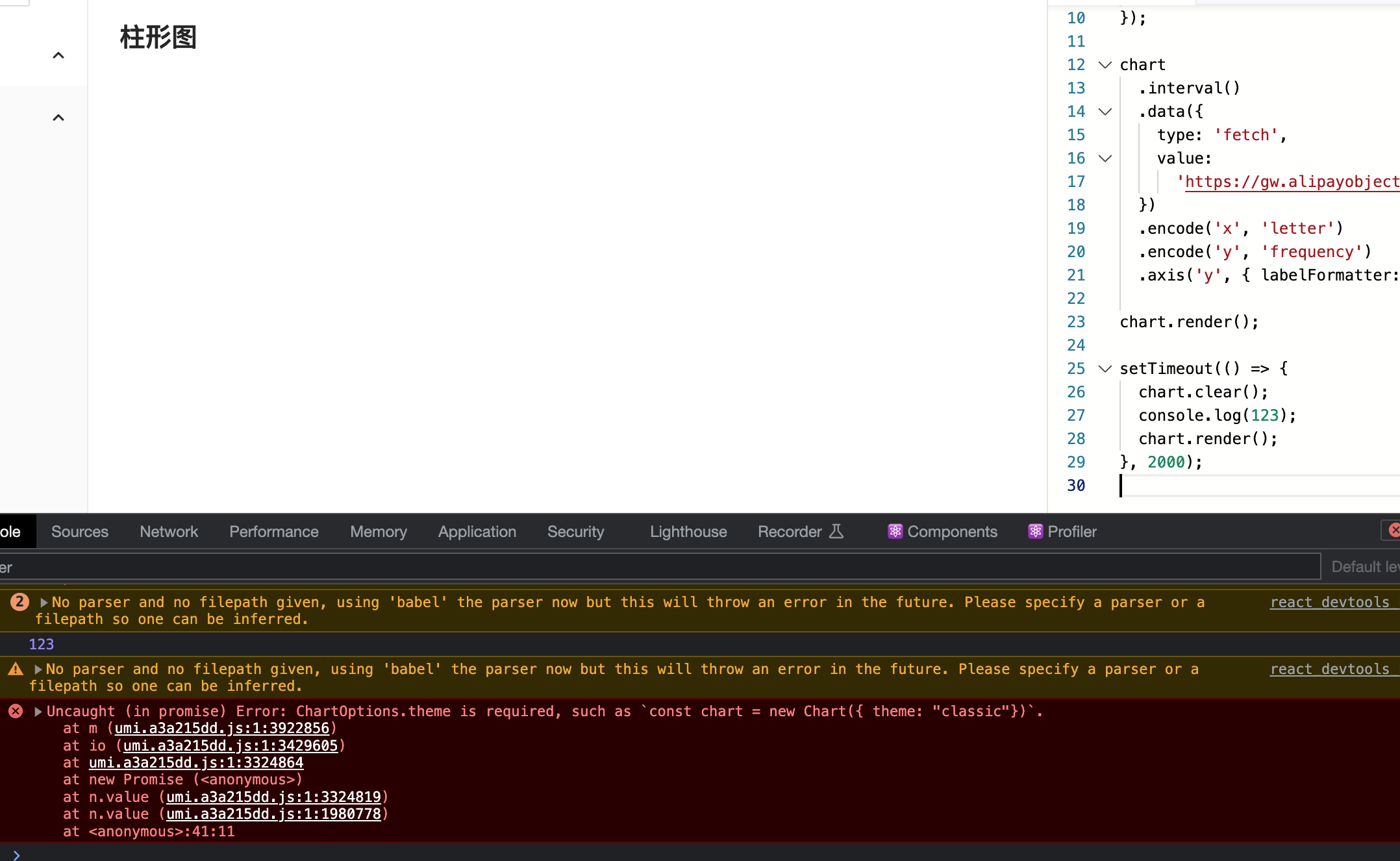Click error icon beside Uncaught ChartOptions error

click(15, 710)
